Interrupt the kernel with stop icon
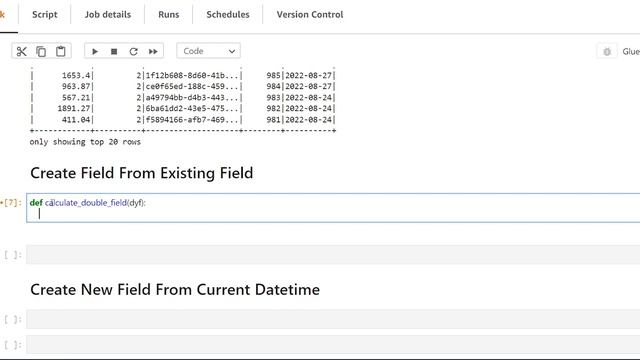Image resolution: width=640 pixels, height=360 pixels. coord(114,51)
